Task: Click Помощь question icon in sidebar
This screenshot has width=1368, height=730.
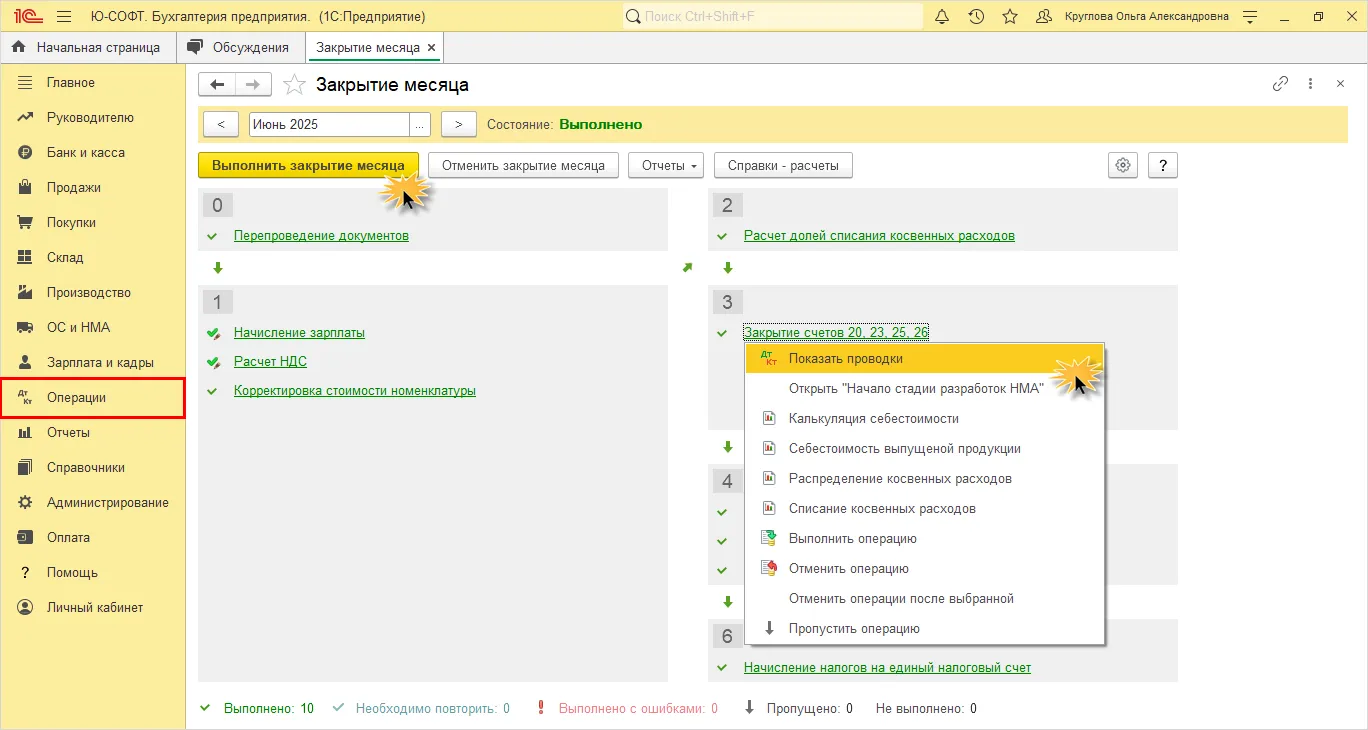Action: pyautogui.click(x=26, y=572)
